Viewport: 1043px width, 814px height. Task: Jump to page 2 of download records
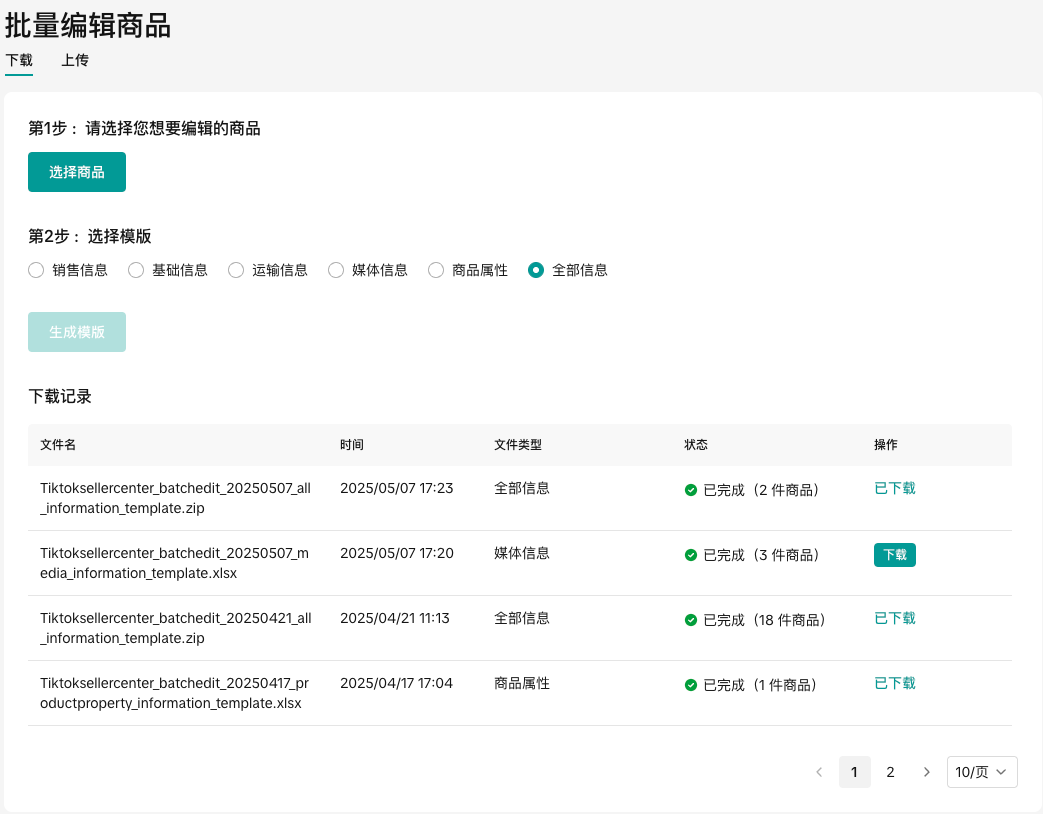[890, 772]
